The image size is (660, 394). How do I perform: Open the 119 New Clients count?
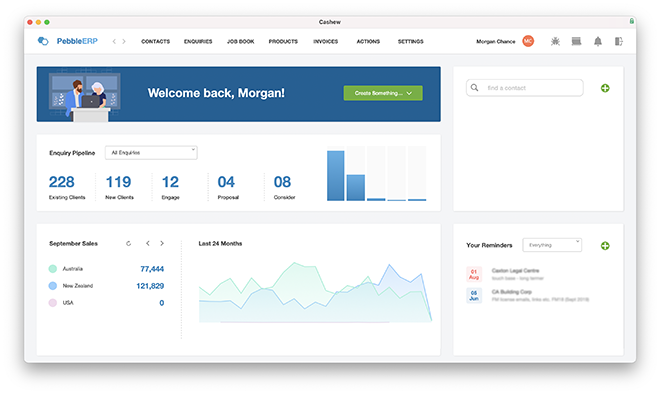coord(118,182)
